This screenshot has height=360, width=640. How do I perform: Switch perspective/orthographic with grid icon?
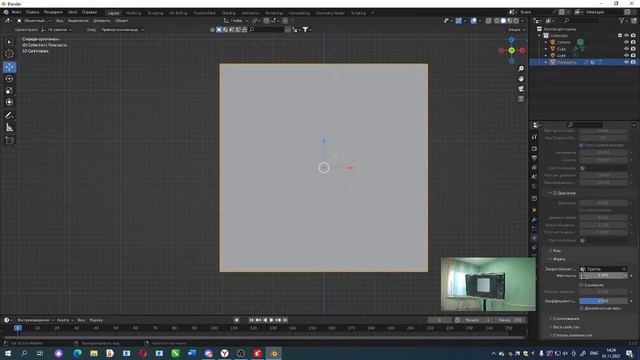(x=521, y=99)
